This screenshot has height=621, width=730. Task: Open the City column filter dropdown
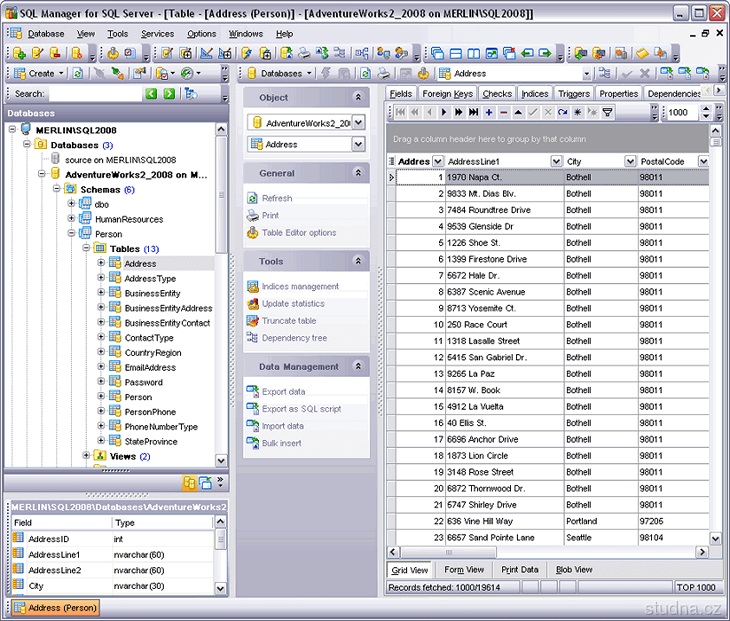click(x=630, y=161)
